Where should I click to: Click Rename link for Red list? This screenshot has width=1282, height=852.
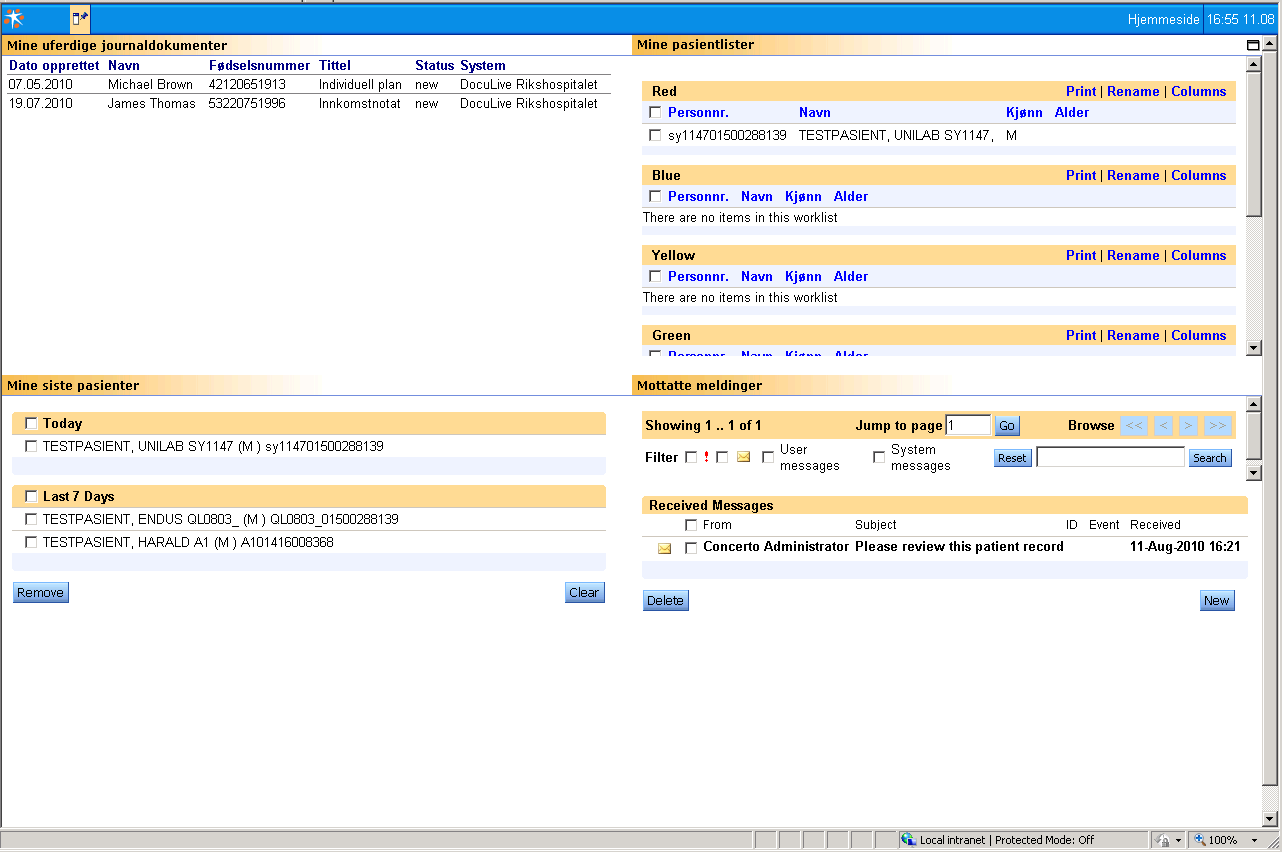point(1133,91)
